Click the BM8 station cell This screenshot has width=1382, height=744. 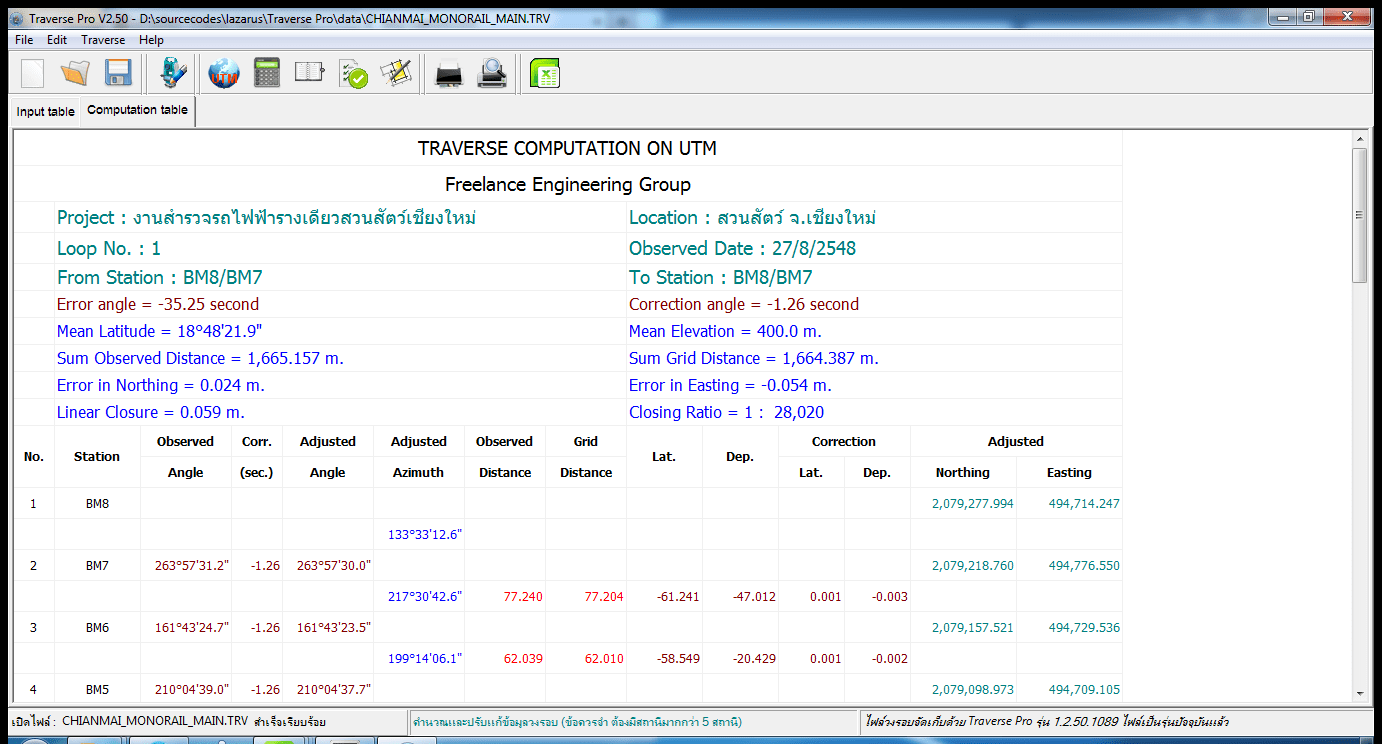tap(97, 503)
